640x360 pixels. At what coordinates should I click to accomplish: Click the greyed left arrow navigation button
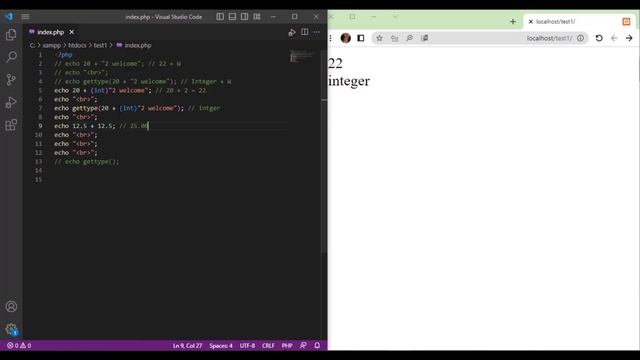(x=614, y=38)
